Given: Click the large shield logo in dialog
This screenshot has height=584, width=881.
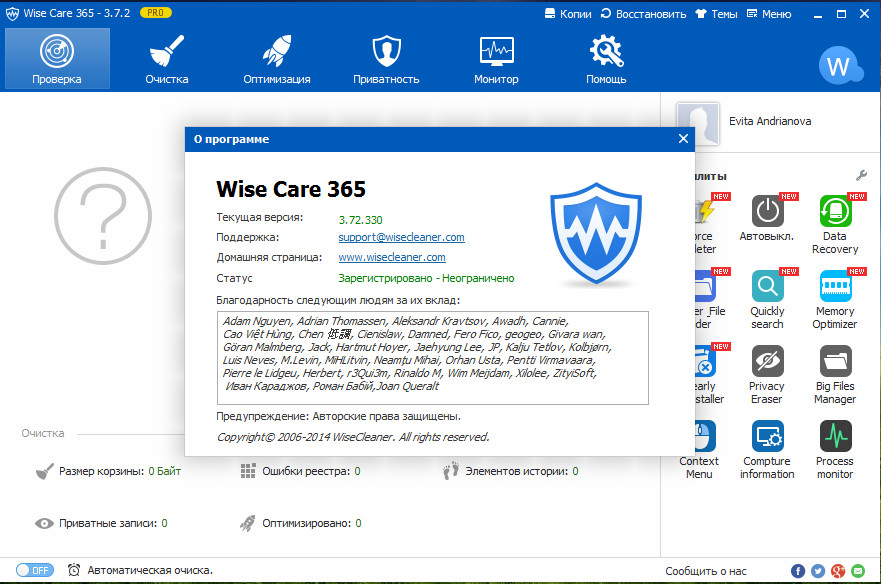Looking at the screenshot, I should pyautogui.click(x=596, y=233).
